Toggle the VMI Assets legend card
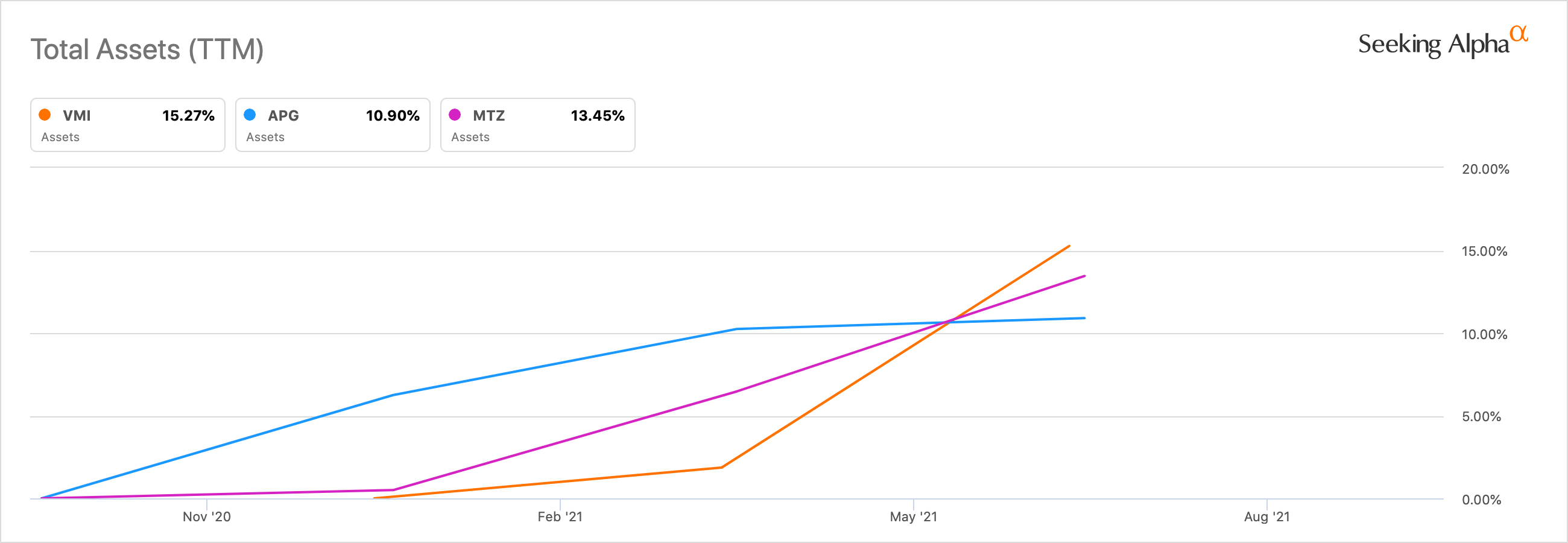The image size is (1568, 543). pos(128,125)
